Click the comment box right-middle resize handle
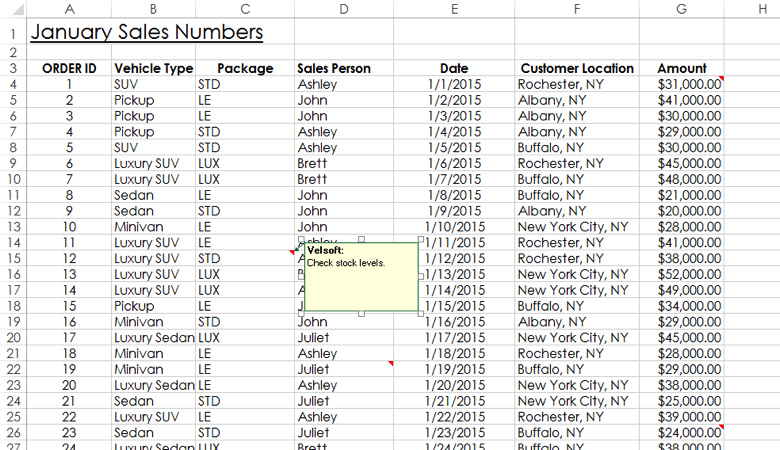This screenshot has height=450, width=780. 420,277
